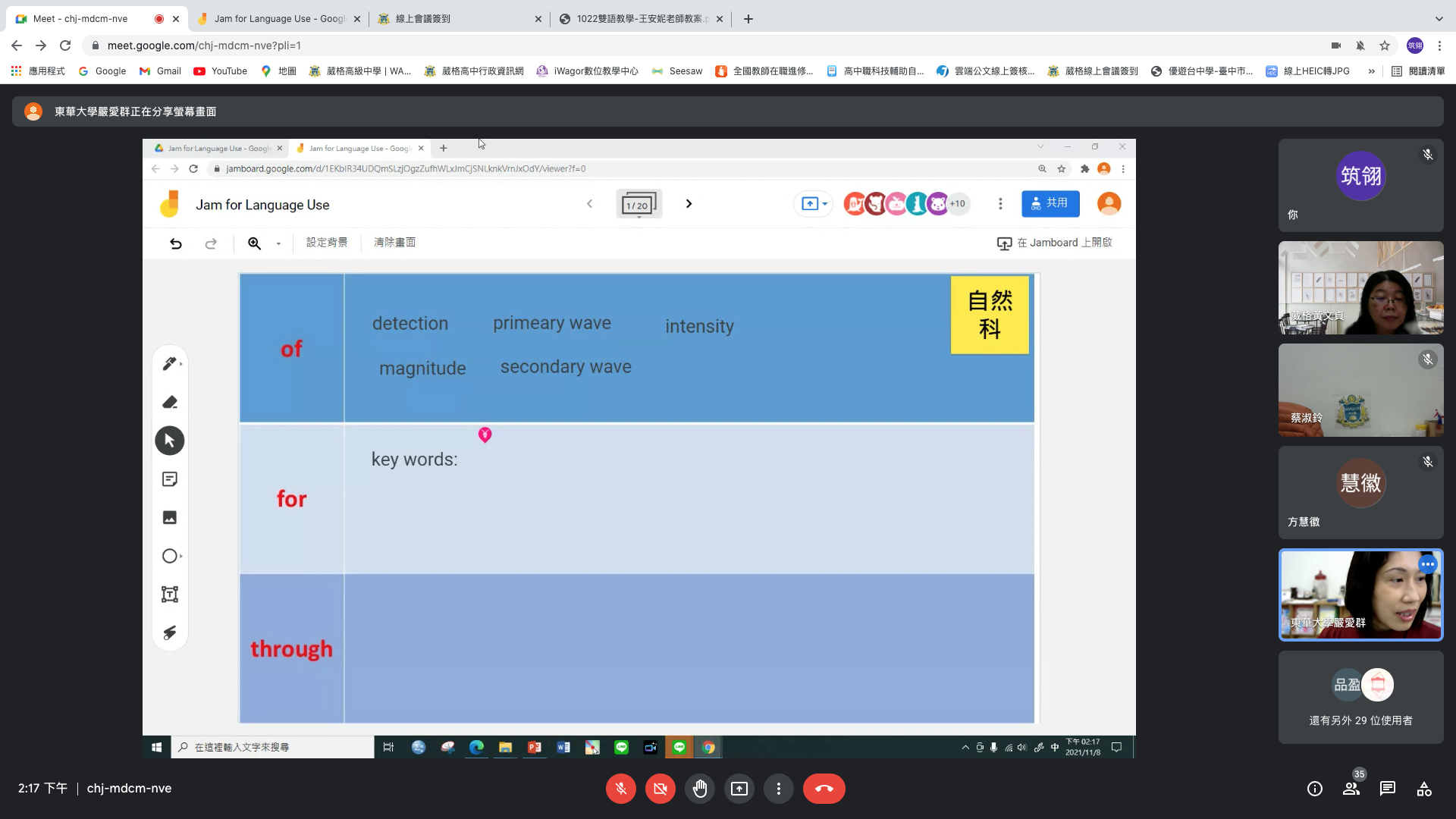Hang up the Meet call
This screenshot has width=1456, height=819.
tap(824, 789)
